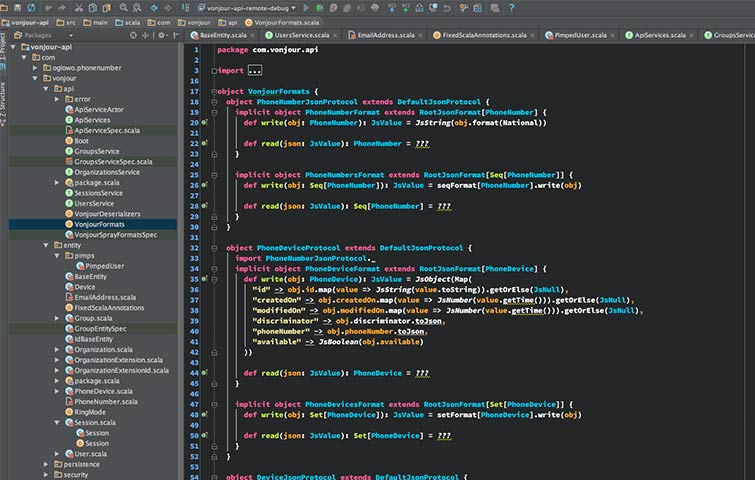Collapse the pimps folder in tree
Image resolution: width=755 pixels, height=480 pixels.
coord(57,256)
